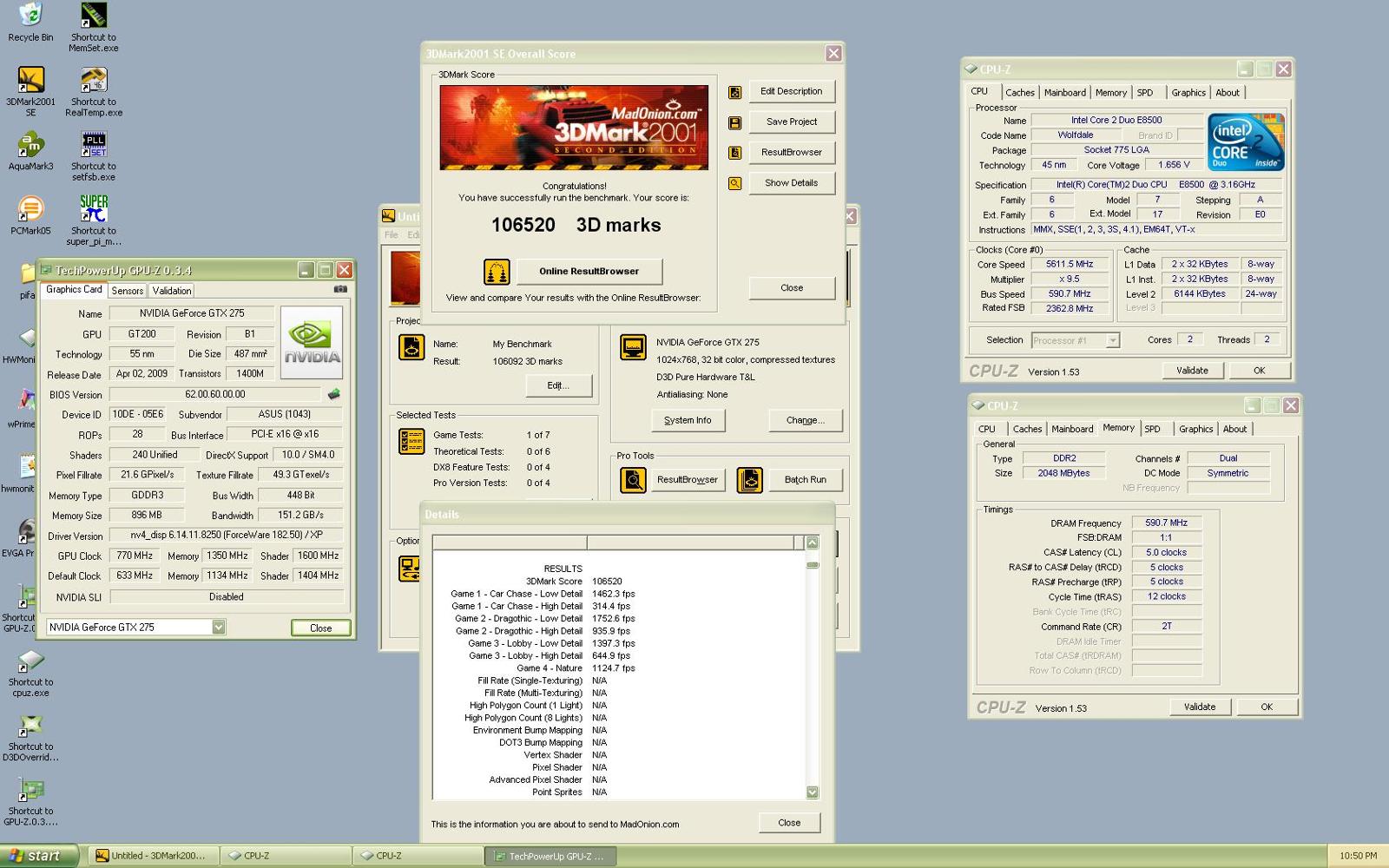1389x868 pixels.
Task: Open the setfsb.exe shortcut icon
Action: pos(94,144)
